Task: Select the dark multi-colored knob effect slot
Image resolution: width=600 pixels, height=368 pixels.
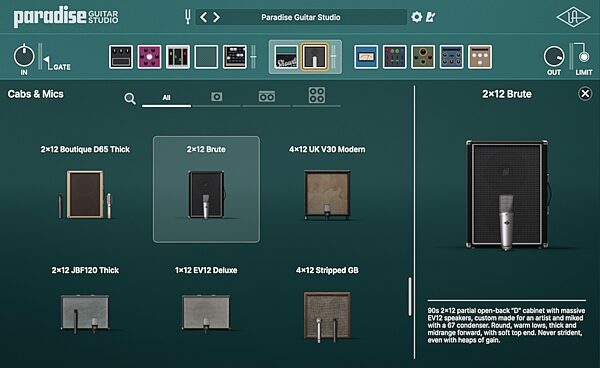Action: click(395, 57)
